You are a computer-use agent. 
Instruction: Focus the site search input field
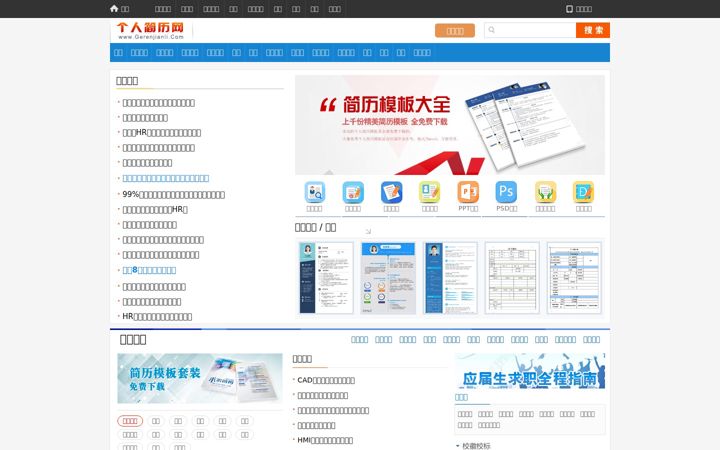[530, 30]
